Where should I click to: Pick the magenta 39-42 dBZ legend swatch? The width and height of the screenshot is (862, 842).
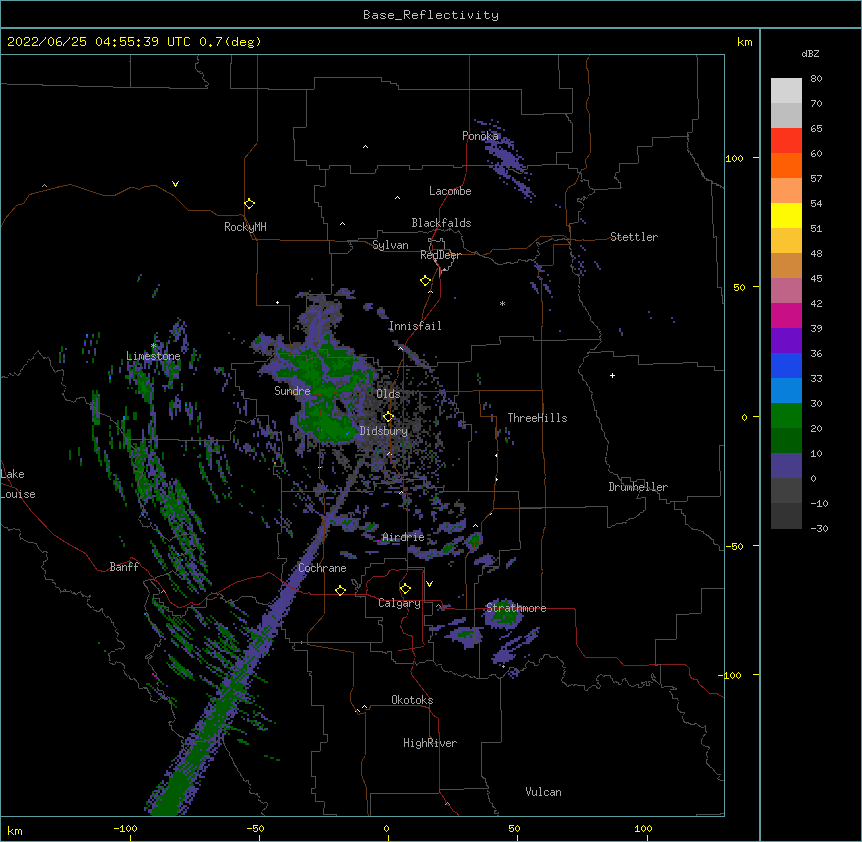[786, 315]
